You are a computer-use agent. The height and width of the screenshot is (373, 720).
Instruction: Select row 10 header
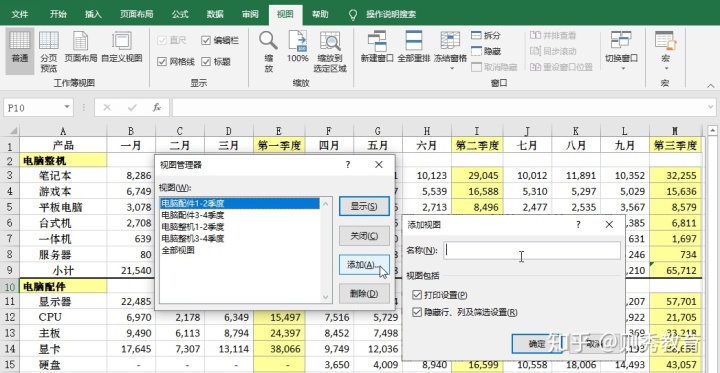[10, 287]
